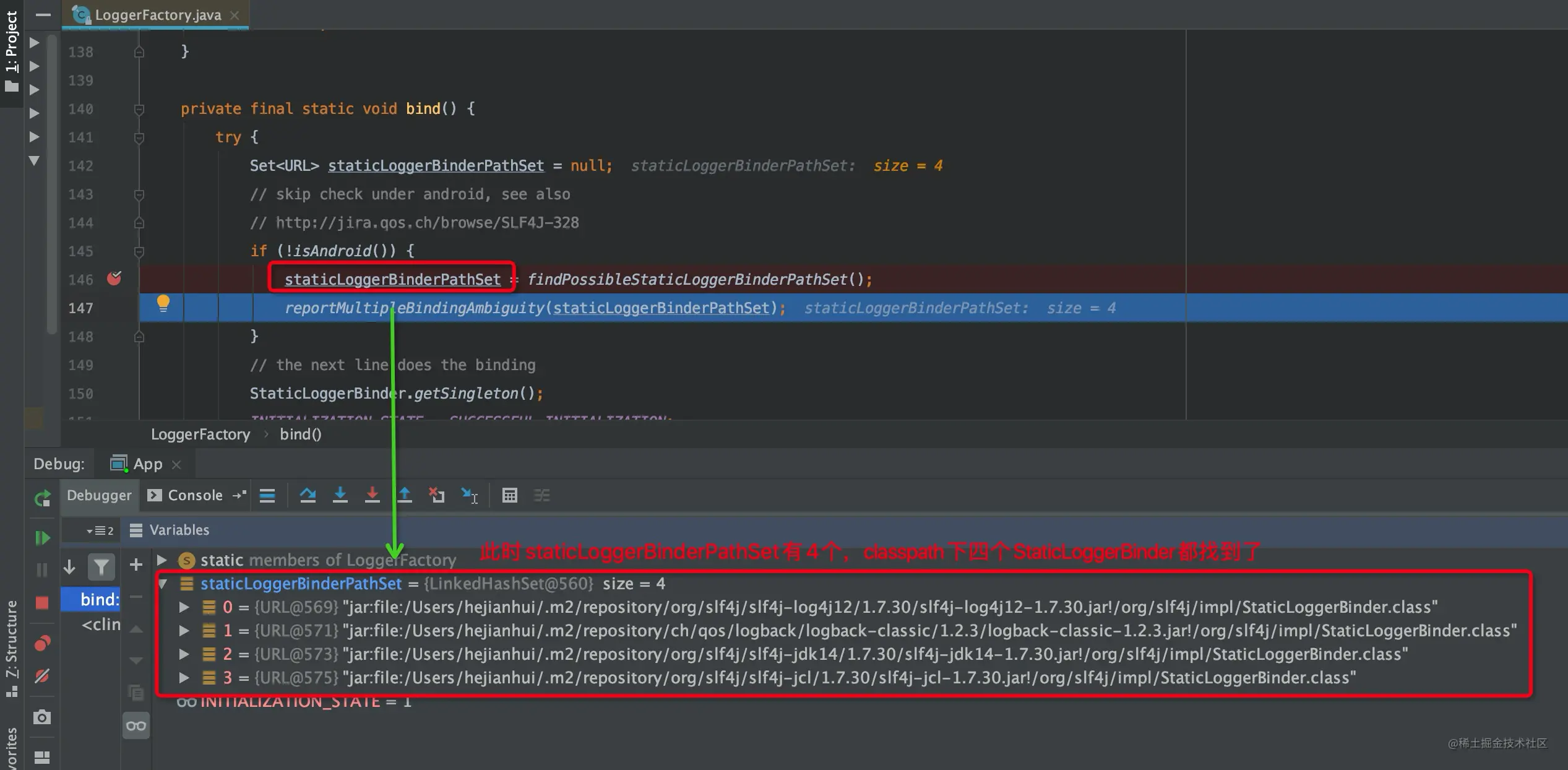Click the Force Step Into red arrow

(372, 495)
